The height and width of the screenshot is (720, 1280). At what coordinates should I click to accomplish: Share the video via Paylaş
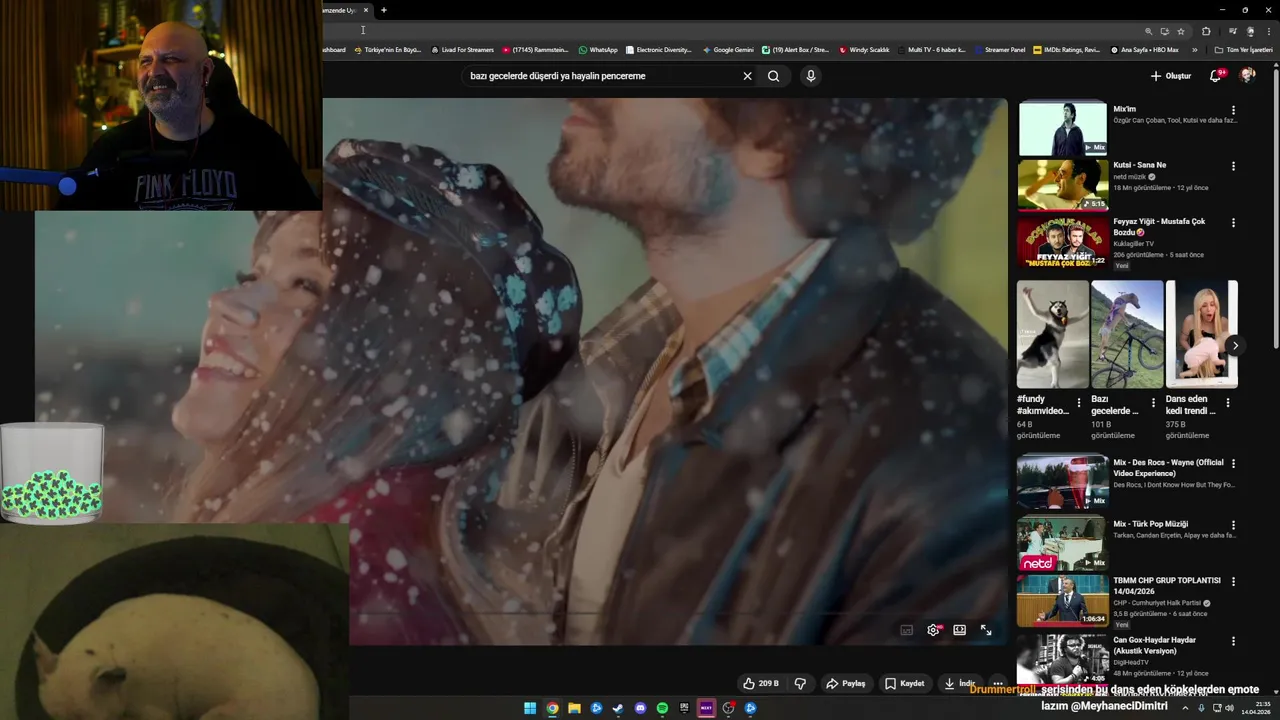846,684
